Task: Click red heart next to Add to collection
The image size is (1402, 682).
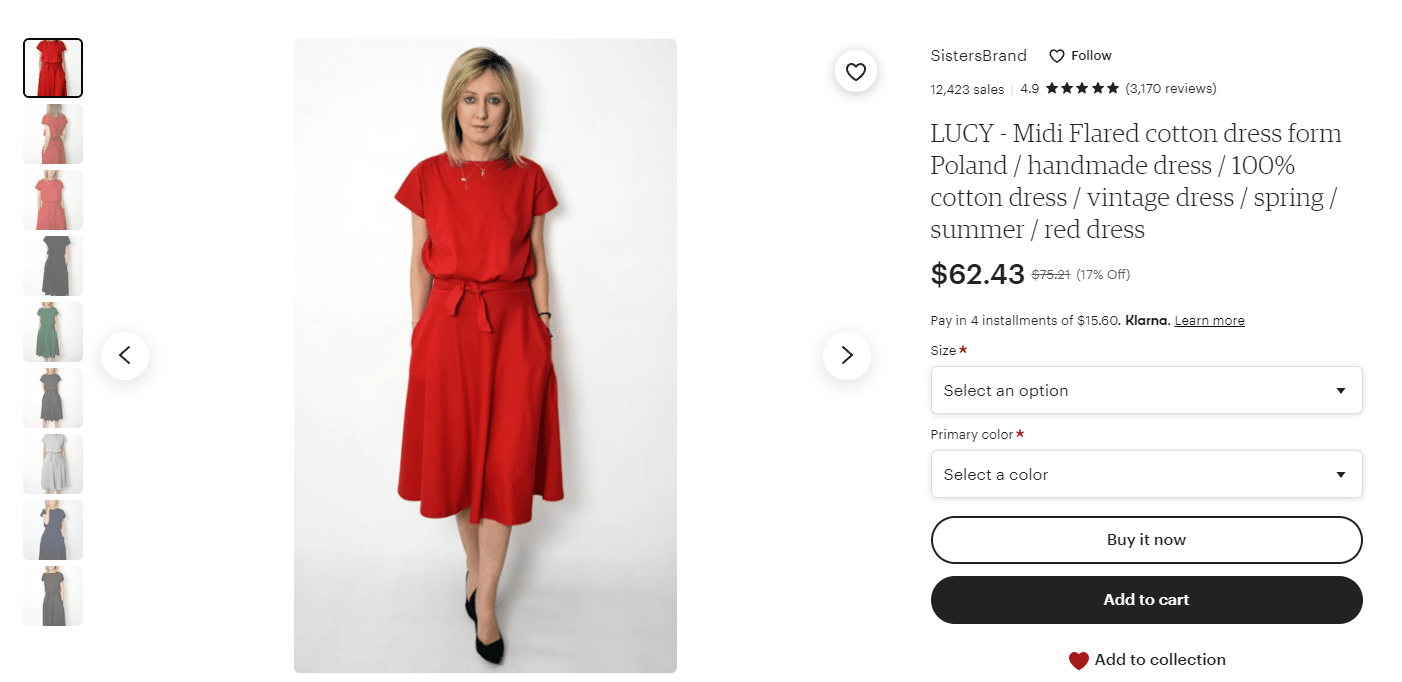Action: (x=1078, y=660)
